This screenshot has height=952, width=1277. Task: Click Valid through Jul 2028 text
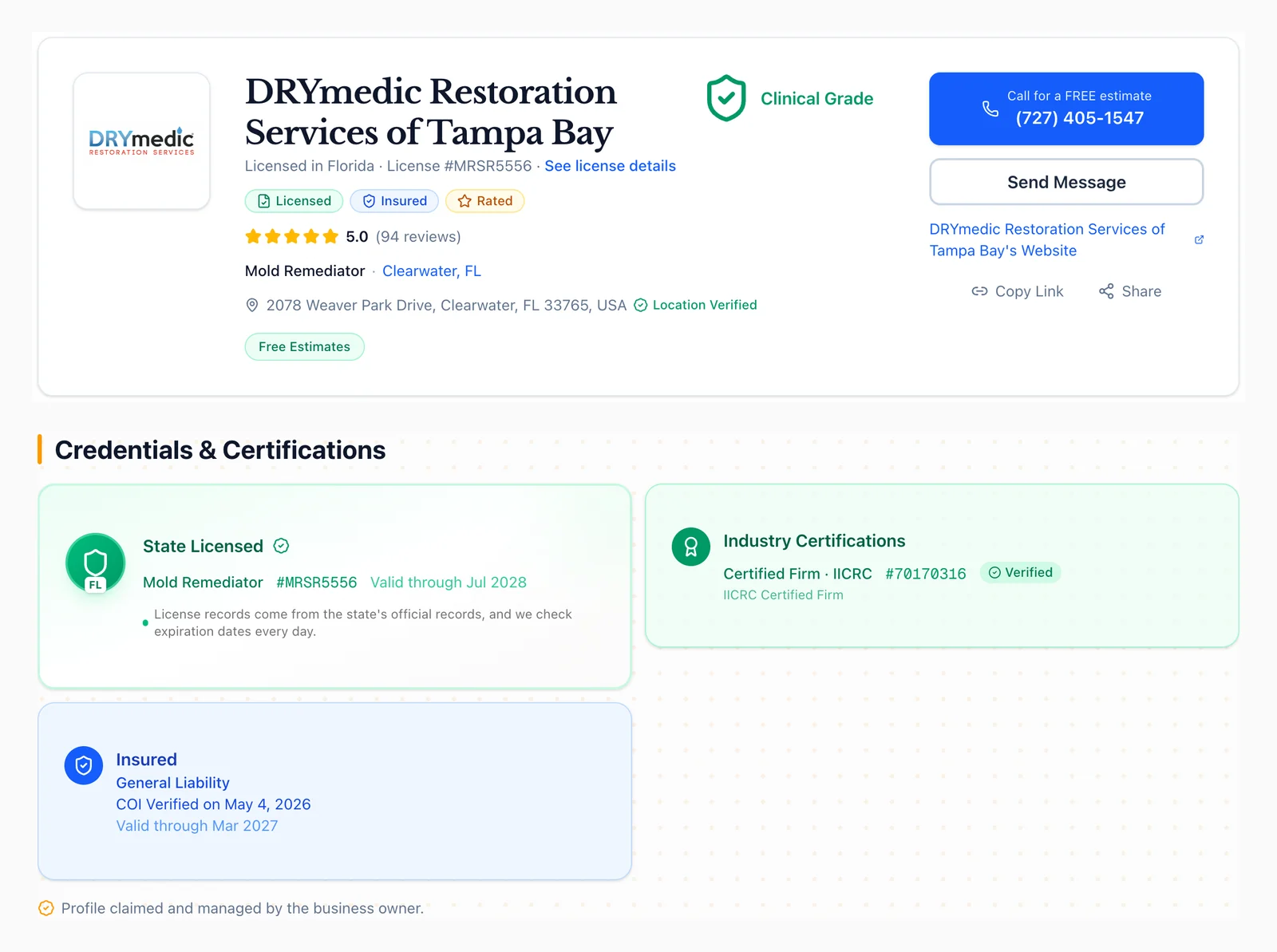[449, 583]
